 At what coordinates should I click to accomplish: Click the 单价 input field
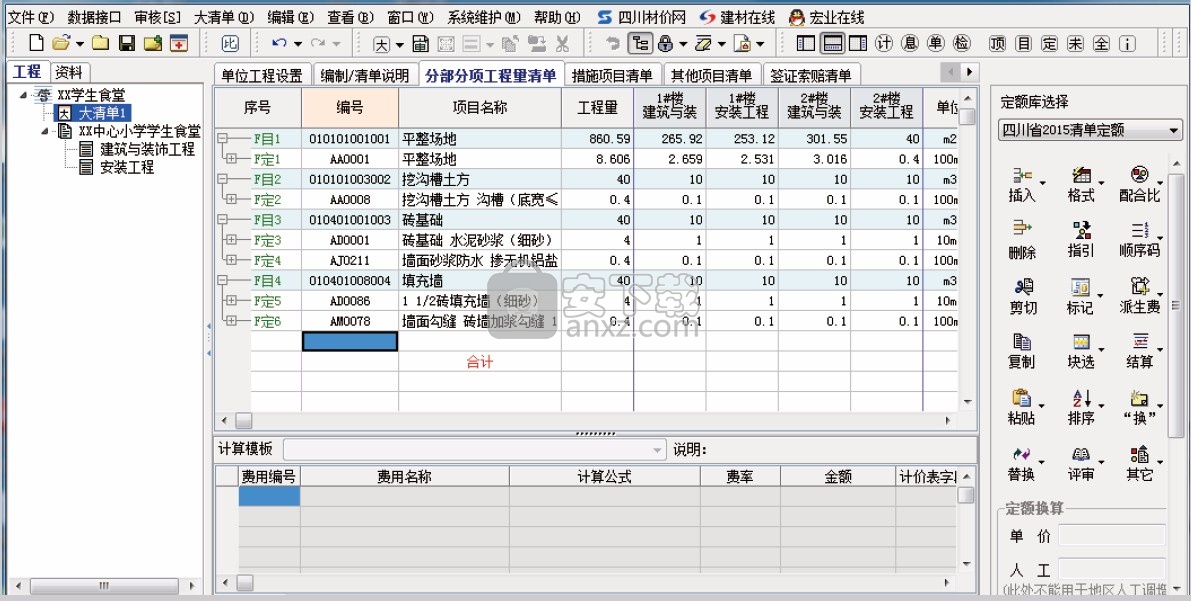(1111, 535)
